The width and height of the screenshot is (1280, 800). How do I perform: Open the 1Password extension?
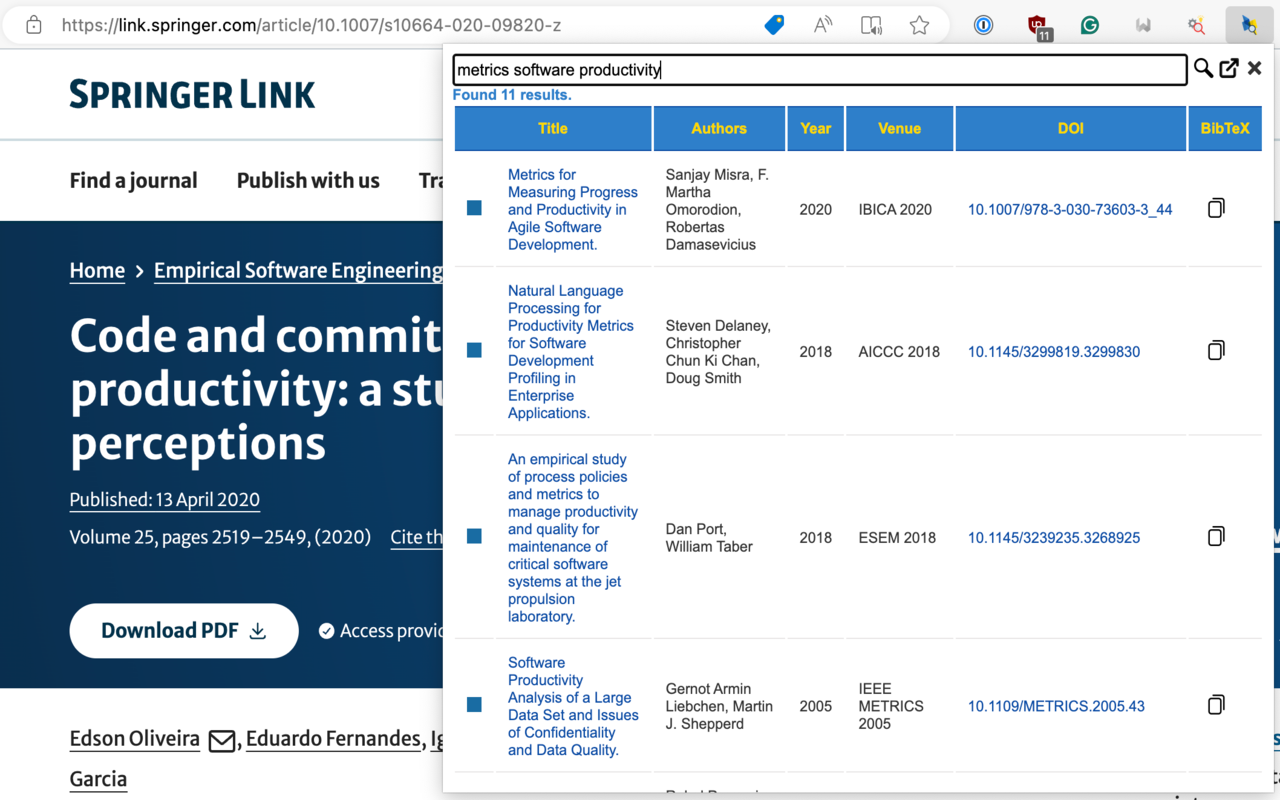[x=984, y=25]
